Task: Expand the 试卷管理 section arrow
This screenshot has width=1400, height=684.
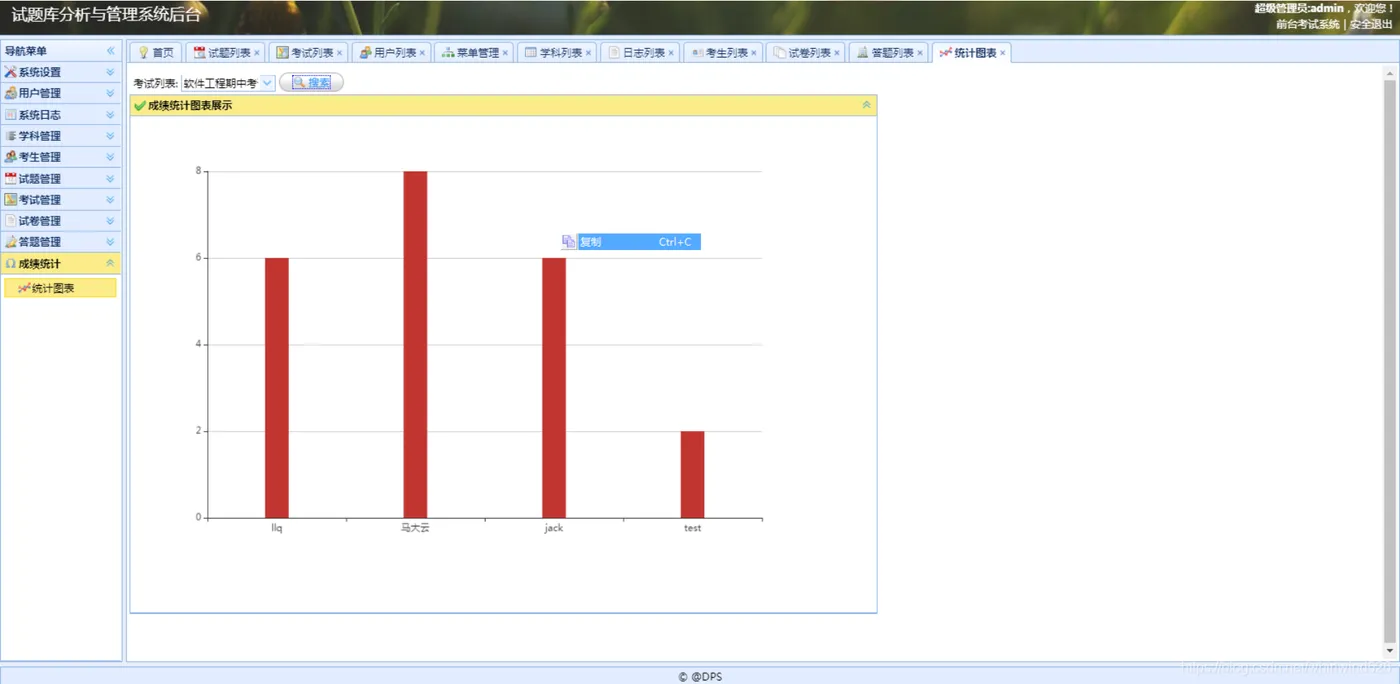Action: coord(110,221)
